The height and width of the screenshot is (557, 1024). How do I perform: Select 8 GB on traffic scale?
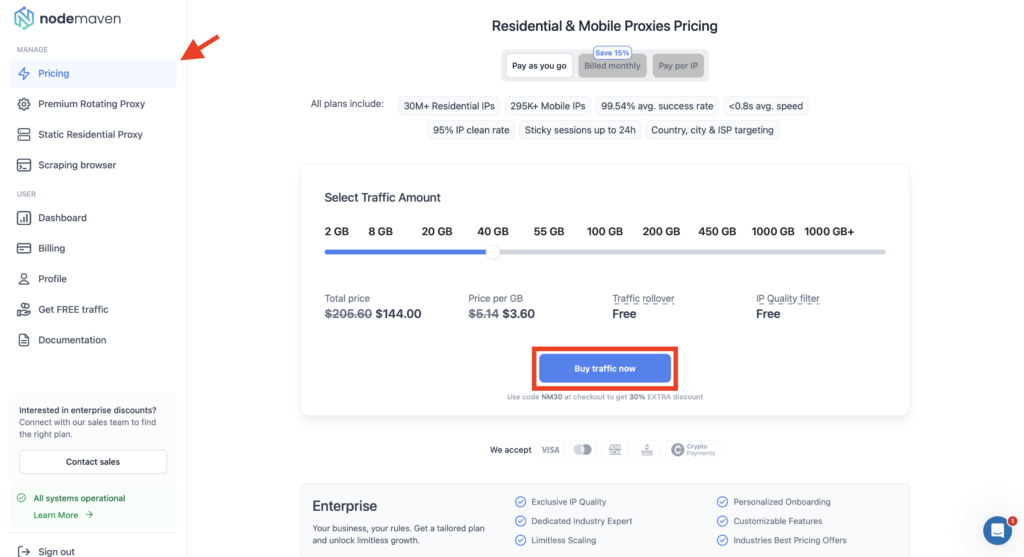381,232
